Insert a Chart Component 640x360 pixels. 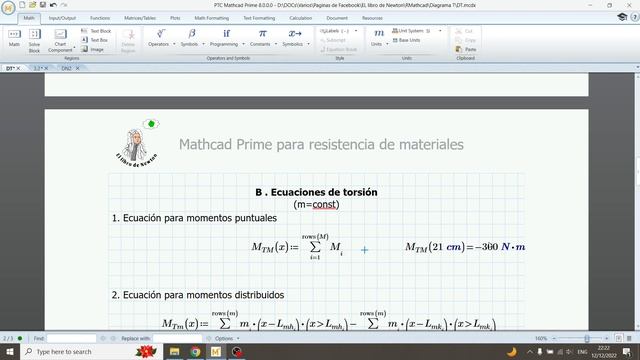pyautogui.click(x=60, y=41)
